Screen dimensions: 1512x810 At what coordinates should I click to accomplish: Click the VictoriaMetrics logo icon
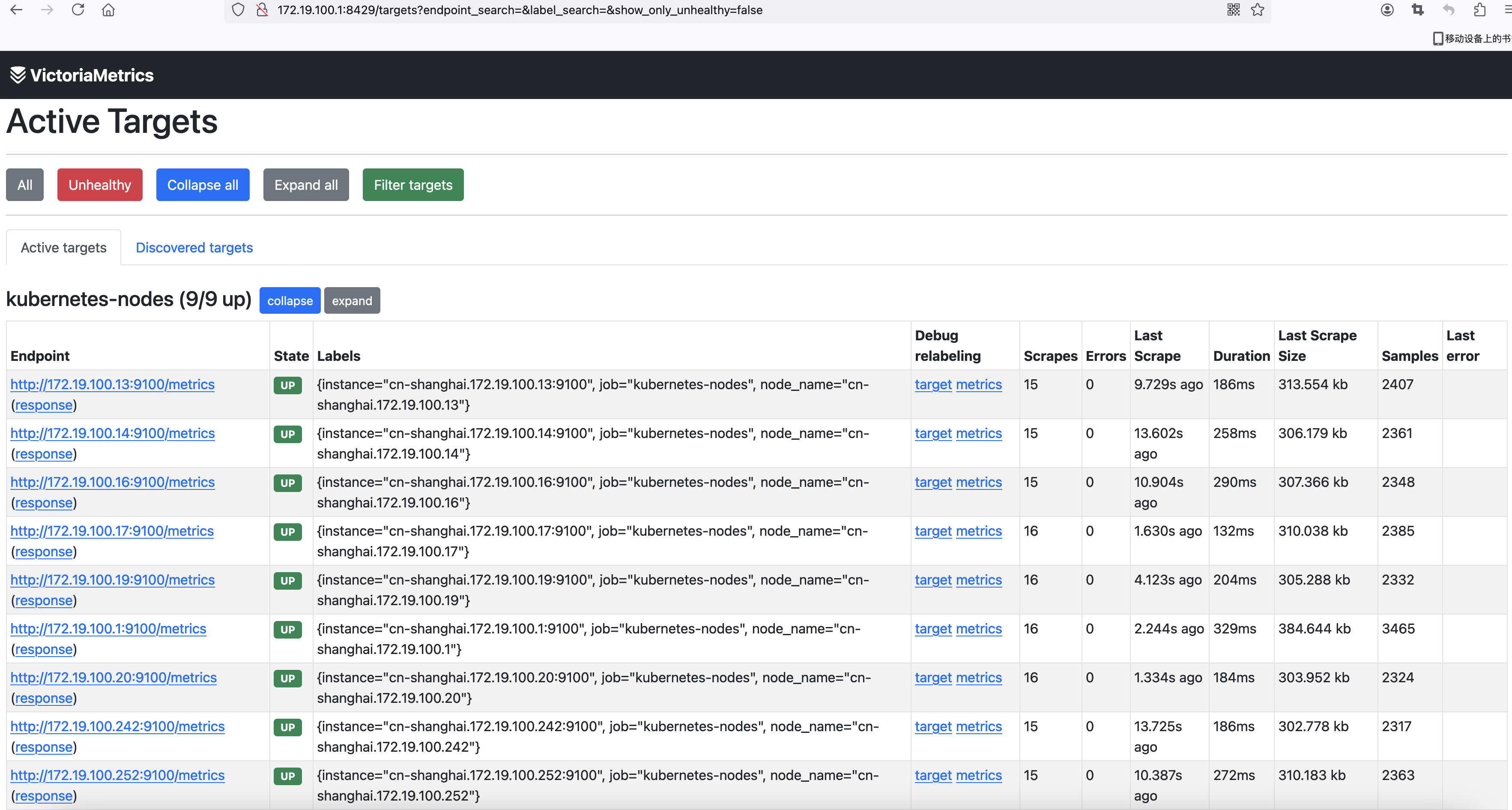pyautogui.click(x=18, y=75)
